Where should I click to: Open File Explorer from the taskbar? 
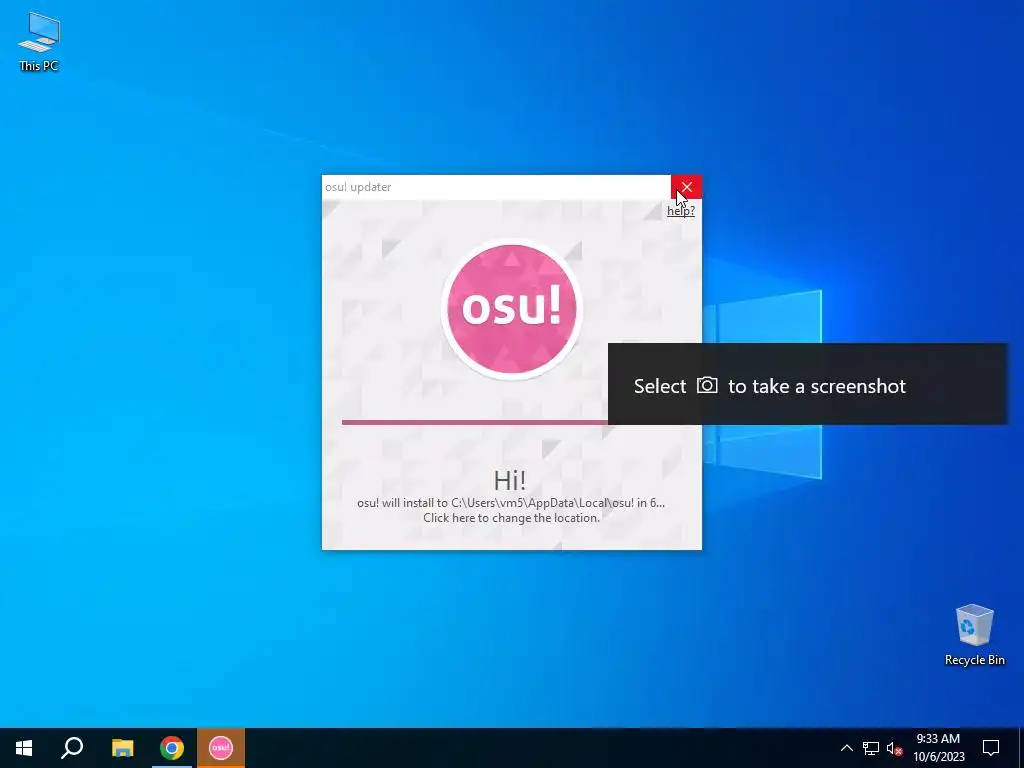click(x=122, y=748)
